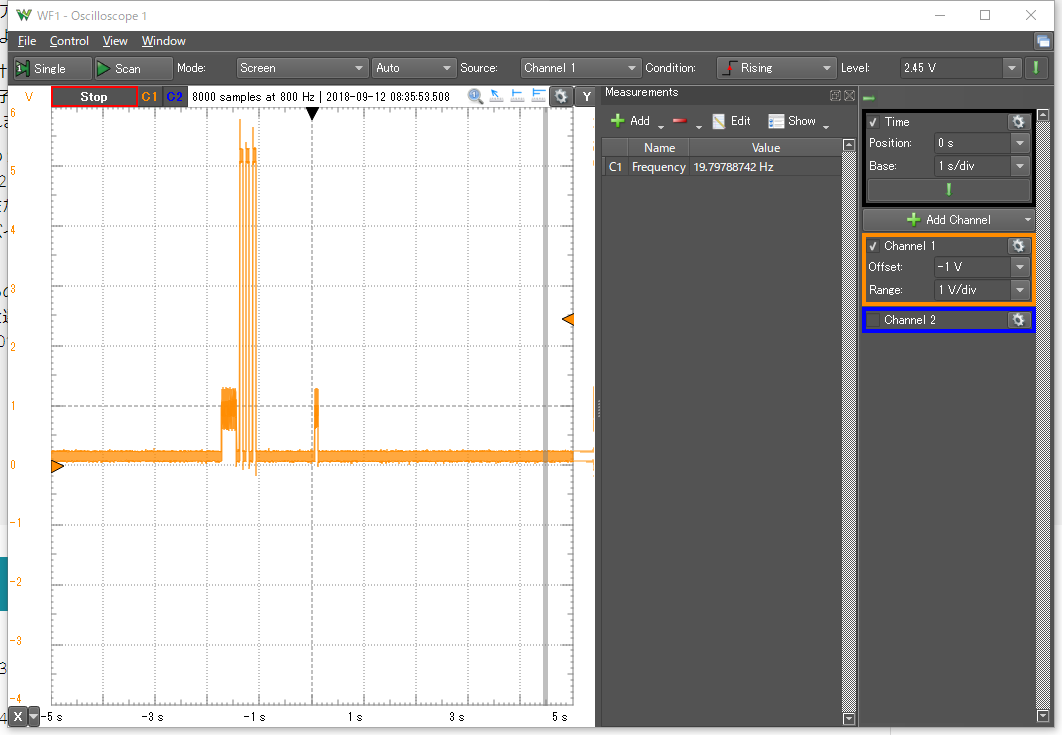Open the Mode dropdown showing Screen
The image size is (1062, 735).
tap(302, 68)
